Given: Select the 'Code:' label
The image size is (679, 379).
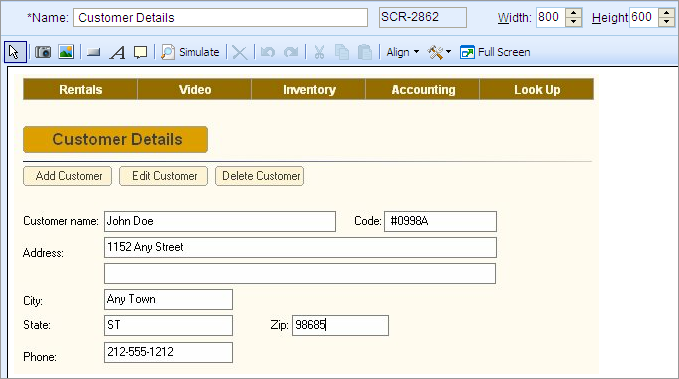Looking at the screenshot, I should tap(368, 221).
